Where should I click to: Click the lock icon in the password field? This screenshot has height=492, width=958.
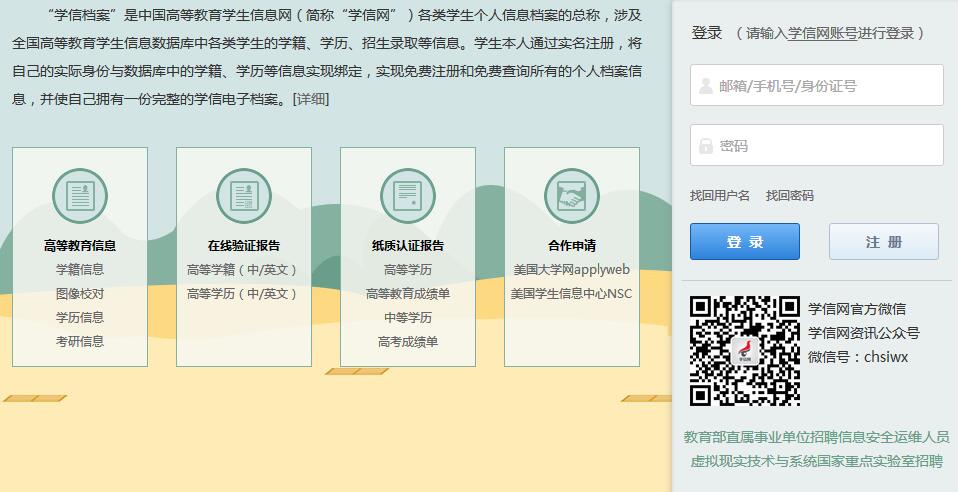706,146
